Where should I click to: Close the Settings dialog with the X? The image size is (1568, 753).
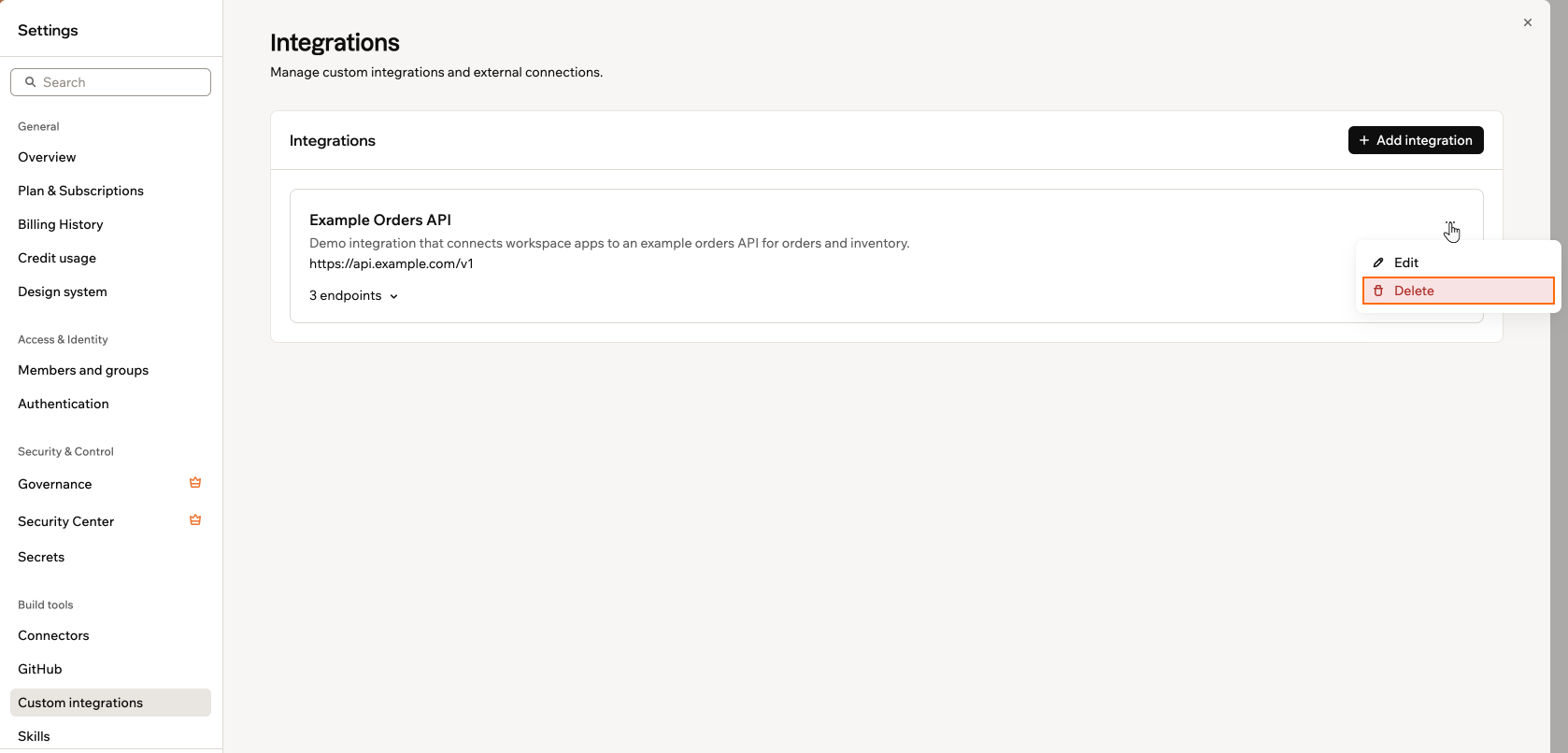click(1528, 22)
